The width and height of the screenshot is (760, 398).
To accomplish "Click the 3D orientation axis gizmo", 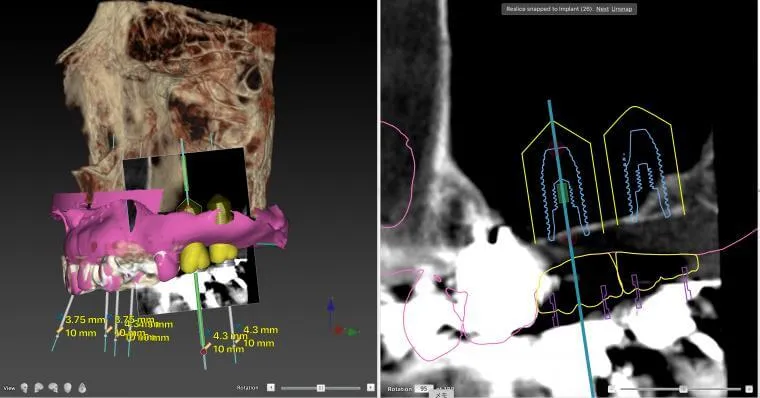I will pos(342,320).
